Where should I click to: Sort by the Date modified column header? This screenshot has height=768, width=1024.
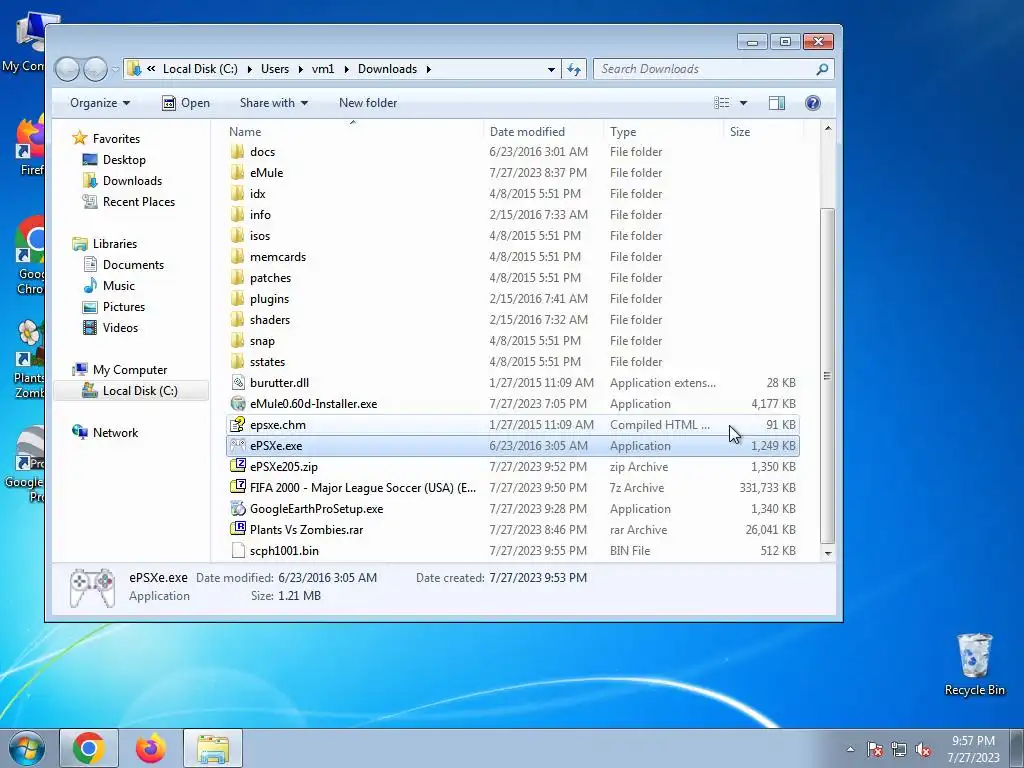coord(543,132)
